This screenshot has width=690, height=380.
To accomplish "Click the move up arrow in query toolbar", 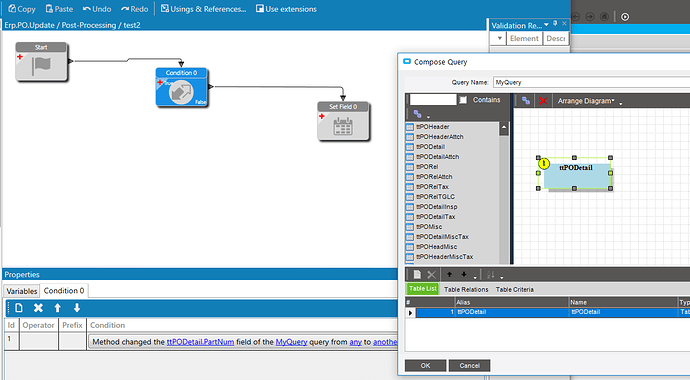I will (x=449, y=274).
